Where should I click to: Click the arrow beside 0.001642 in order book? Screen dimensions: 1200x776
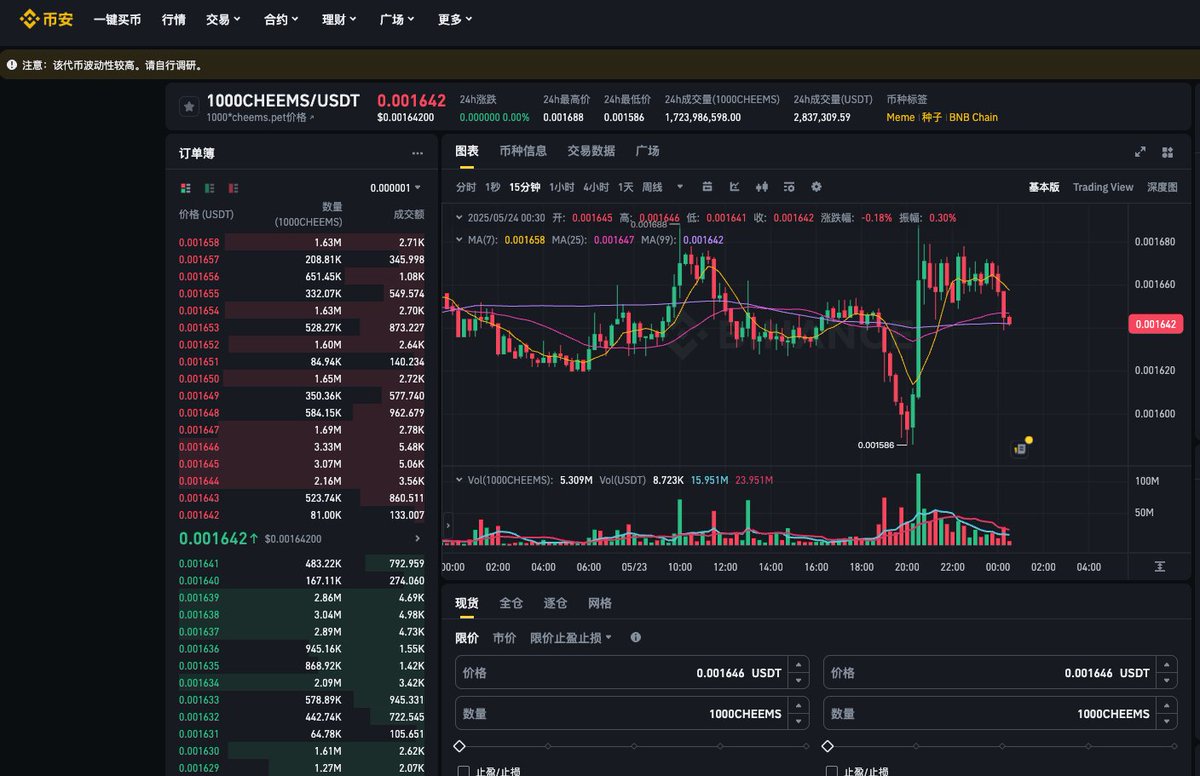click(x=417, y=539)
